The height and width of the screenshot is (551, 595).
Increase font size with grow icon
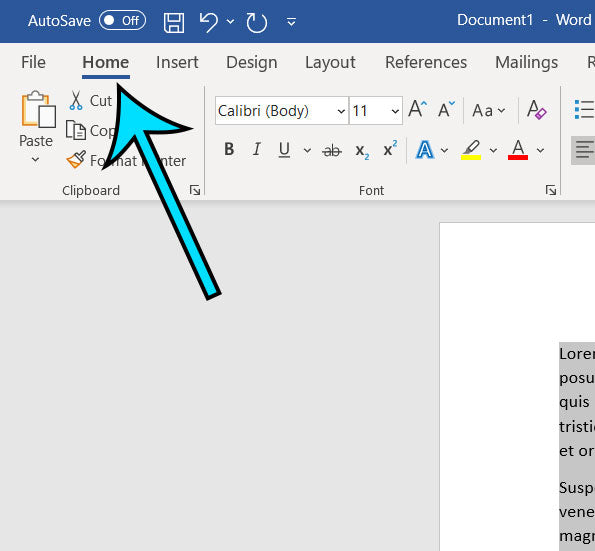tap(417, 109)
